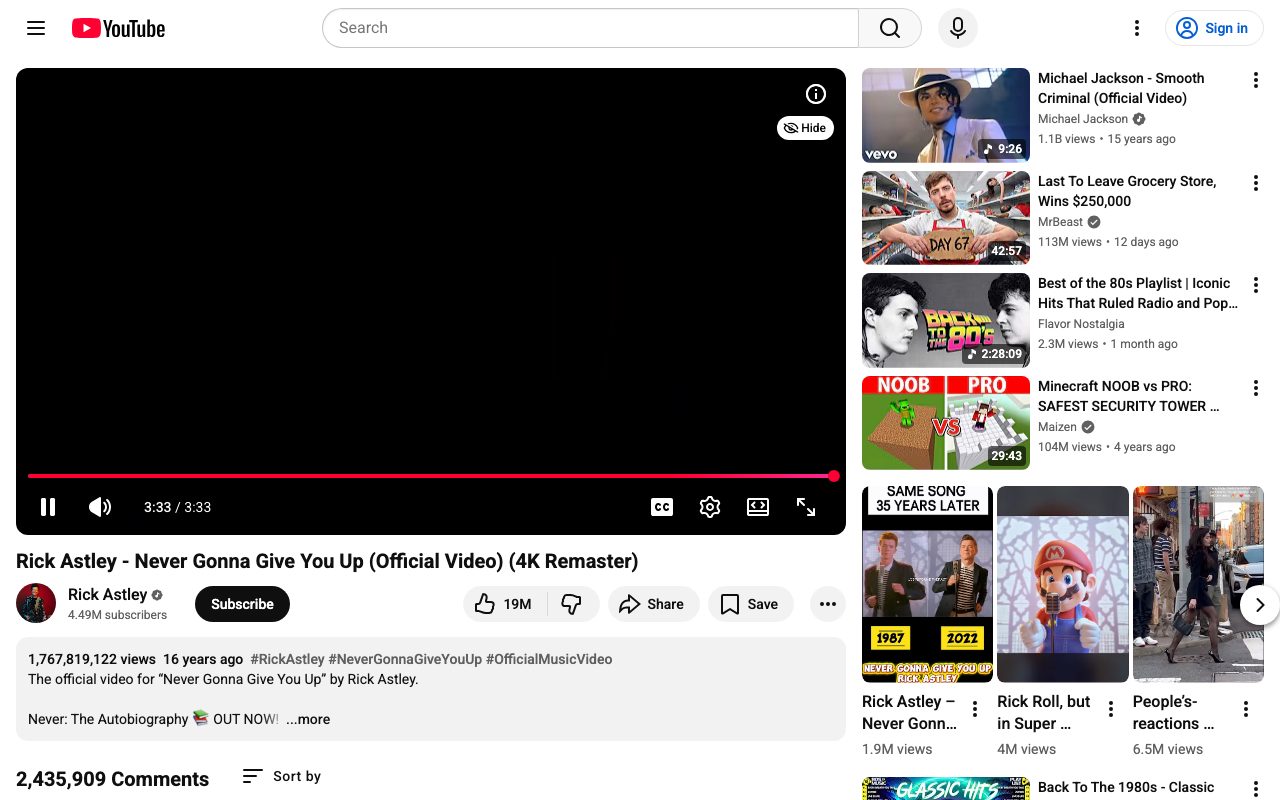Click the #OfficialMusicVideo hashtag

coord(549,659)
